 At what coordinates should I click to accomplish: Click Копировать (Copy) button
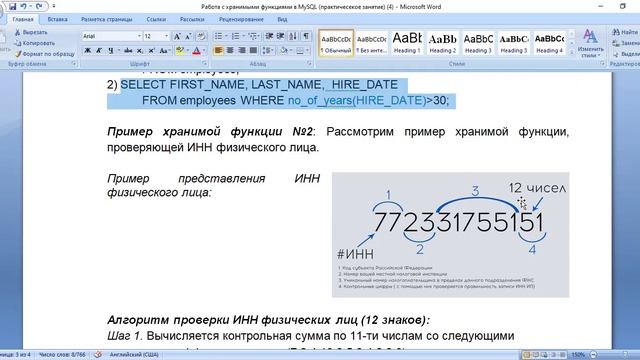(x=34, y=43)
